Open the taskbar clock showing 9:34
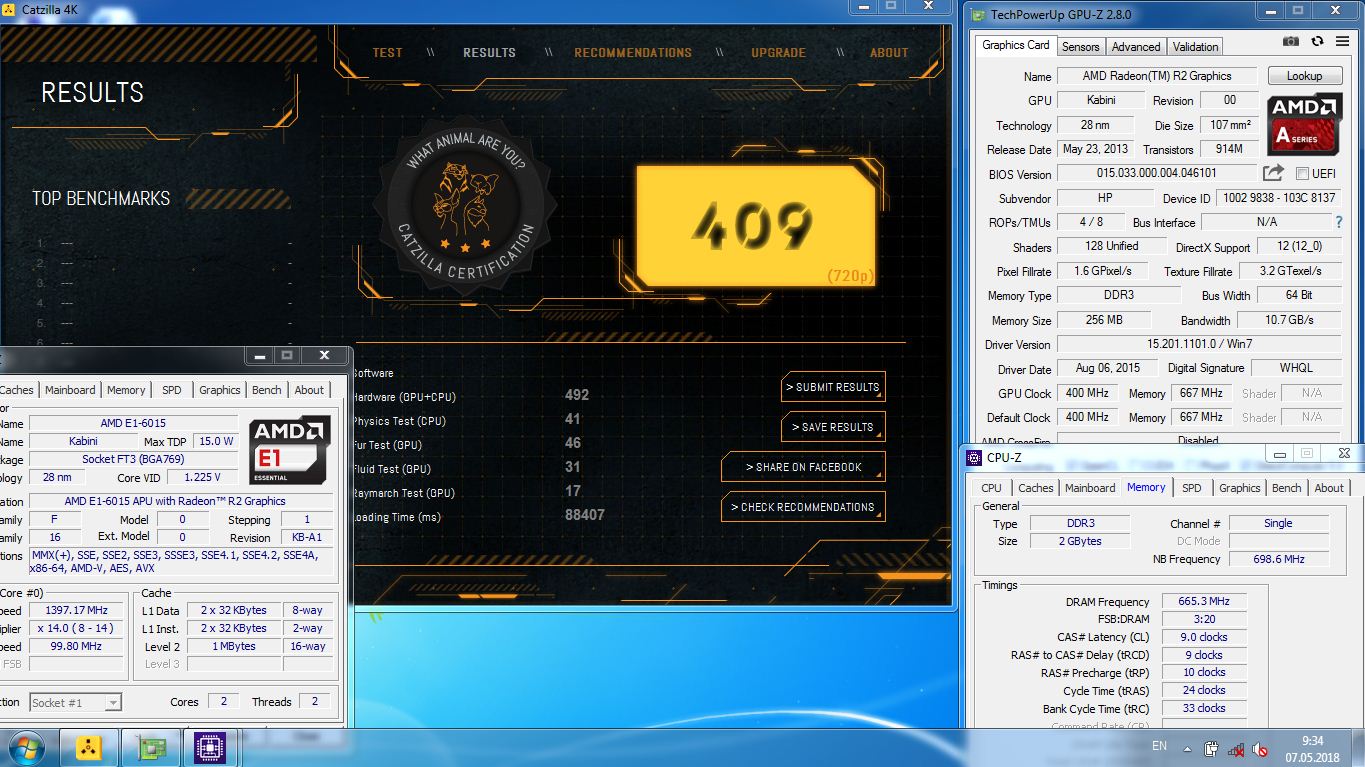 1313,748
